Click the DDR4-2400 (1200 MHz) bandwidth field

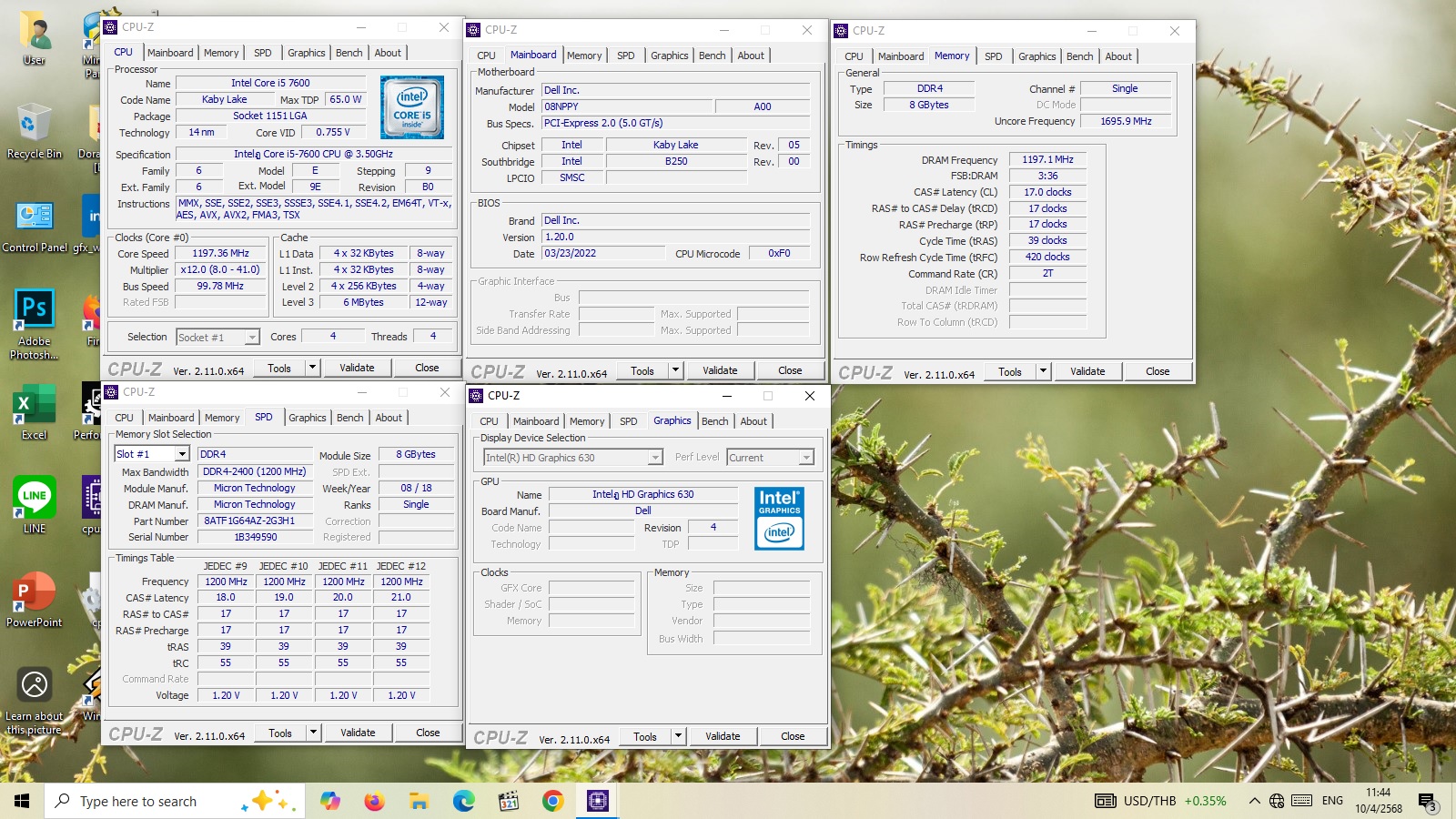(256, 472)
